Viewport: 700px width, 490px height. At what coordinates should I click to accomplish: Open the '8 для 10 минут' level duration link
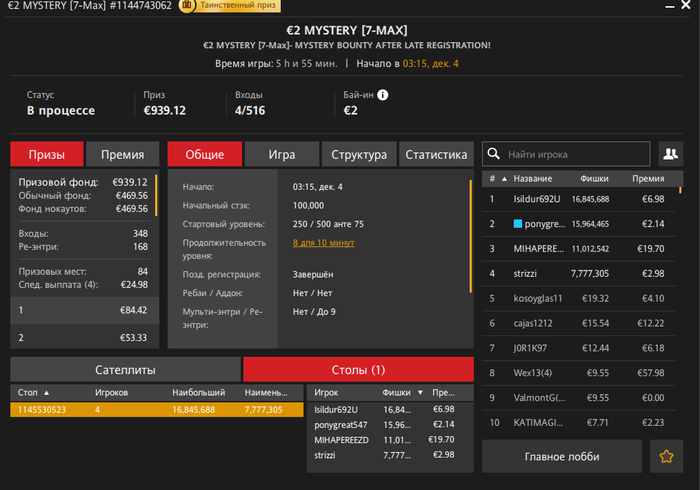pos(325,242)
